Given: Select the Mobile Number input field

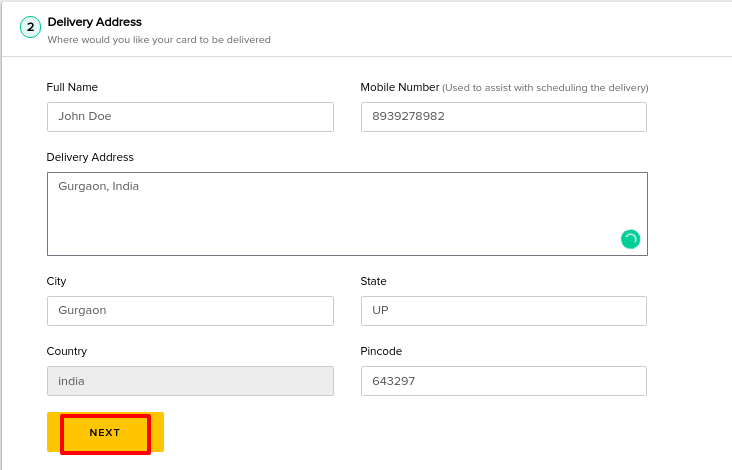Looking at the screenshot, I should tap(504, 117).
